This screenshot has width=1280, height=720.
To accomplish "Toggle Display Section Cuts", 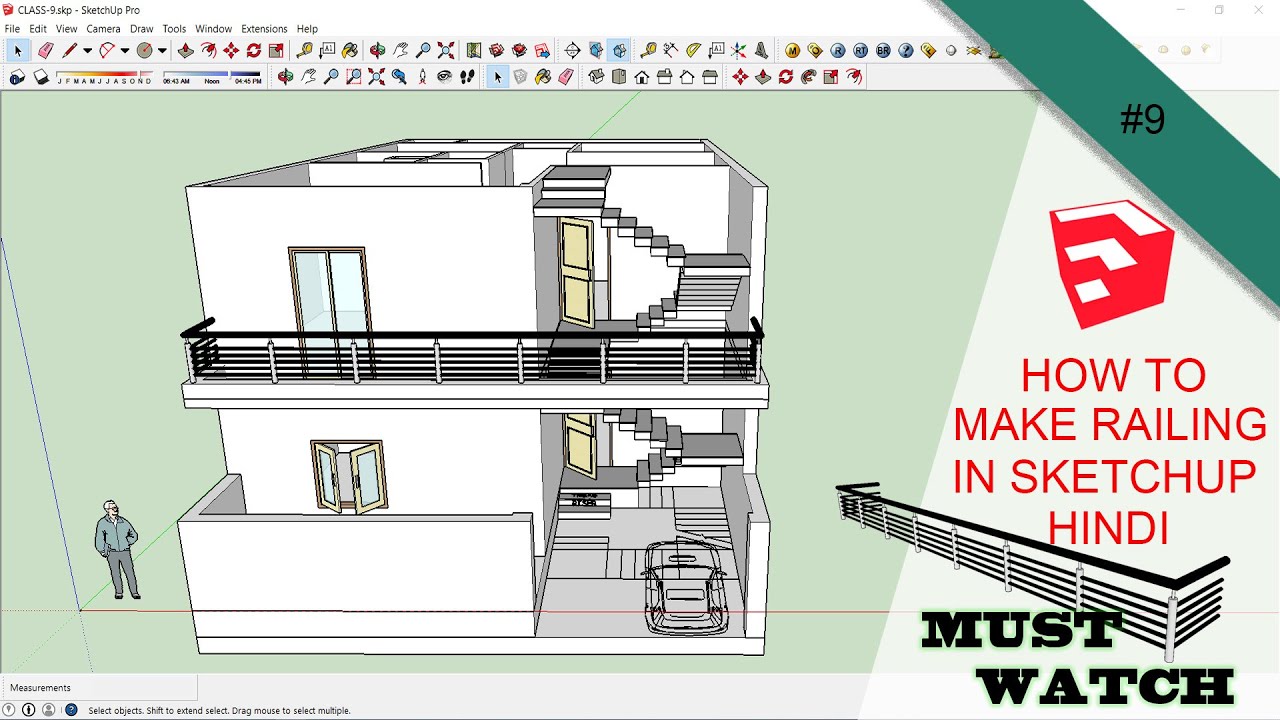I will (620, 50).
